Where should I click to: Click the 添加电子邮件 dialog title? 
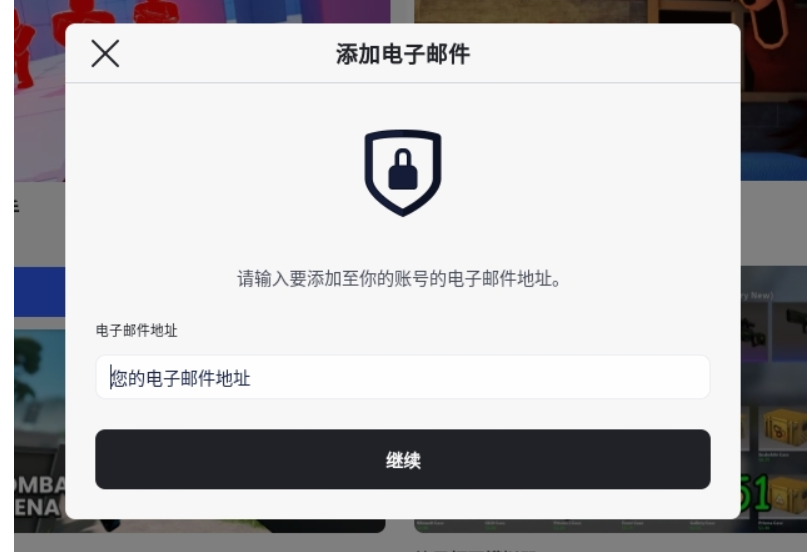(403, 54)
